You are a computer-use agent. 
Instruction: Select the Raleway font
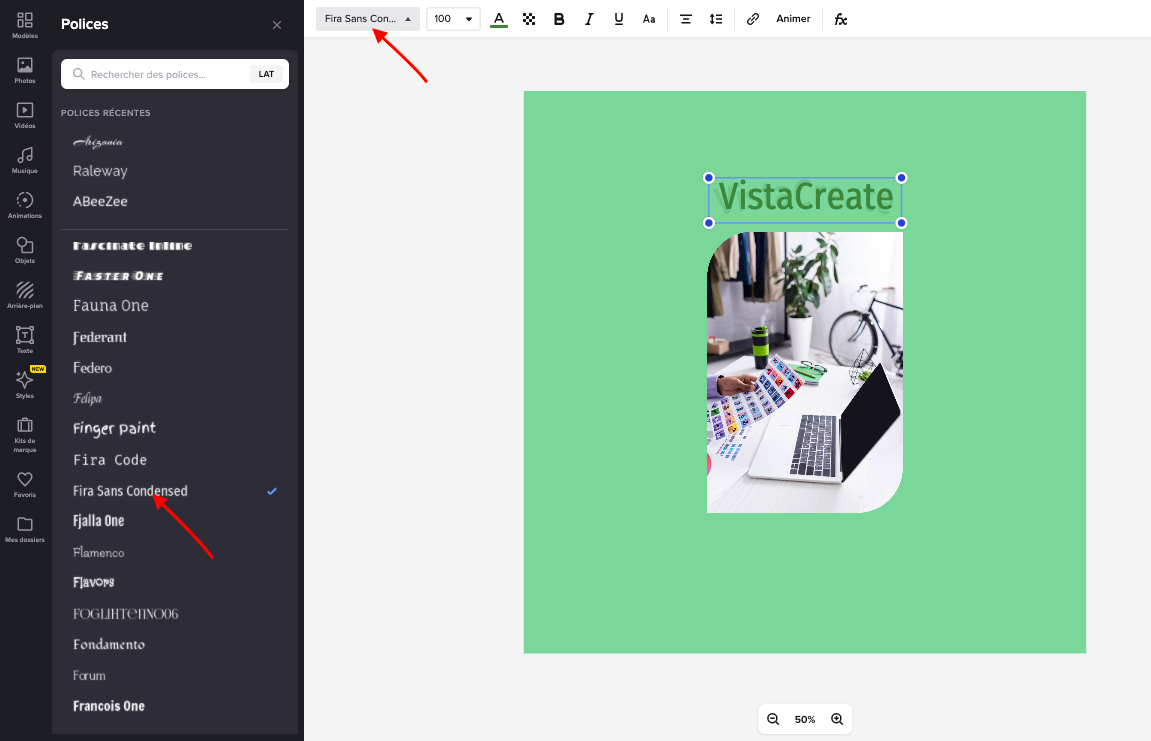[x=100, y=171]
